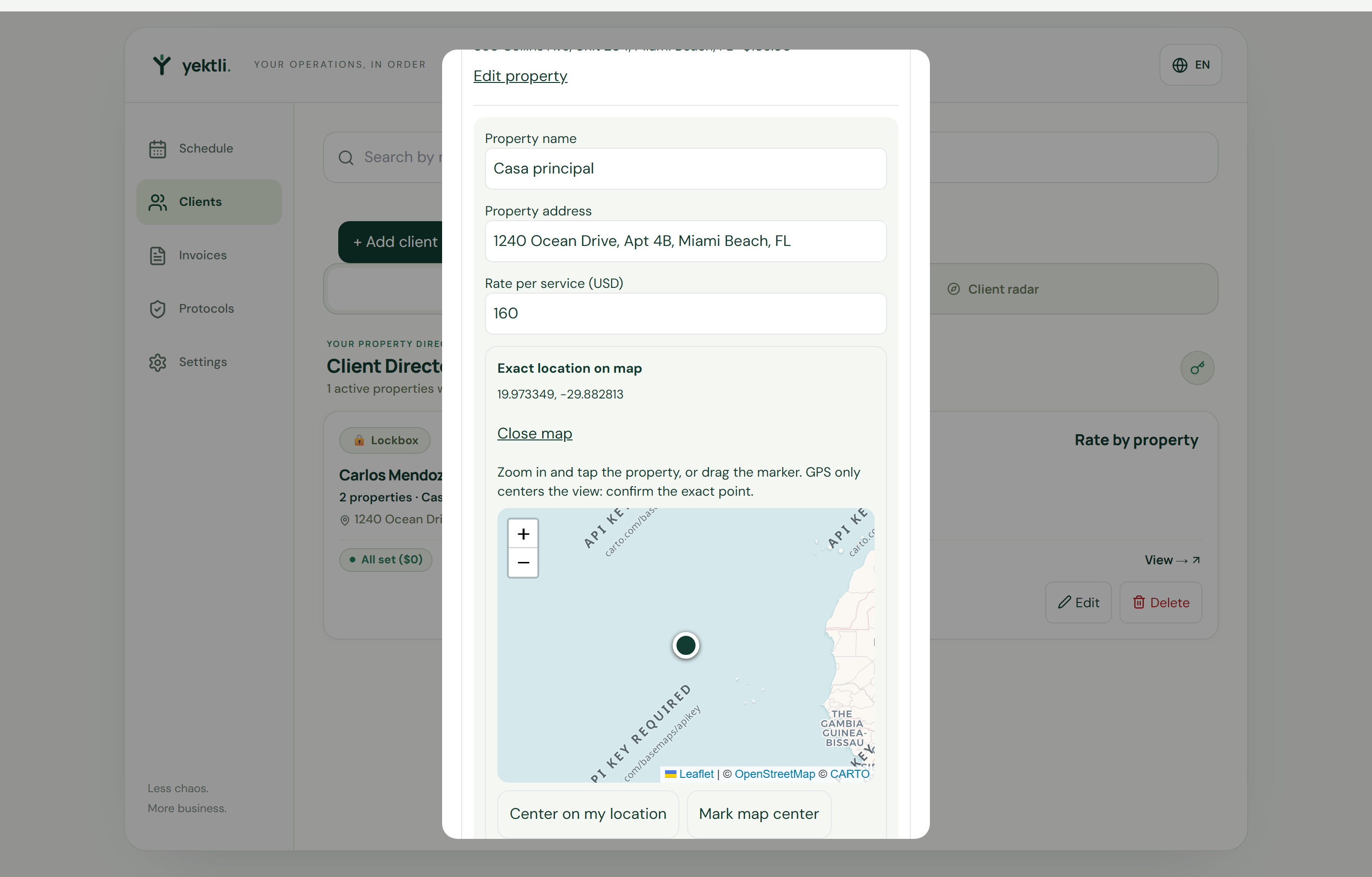The height and width of the screenshot is (877, 1372).
Task: Select the Clients people icon in sidebar
Action: point(157,203)
